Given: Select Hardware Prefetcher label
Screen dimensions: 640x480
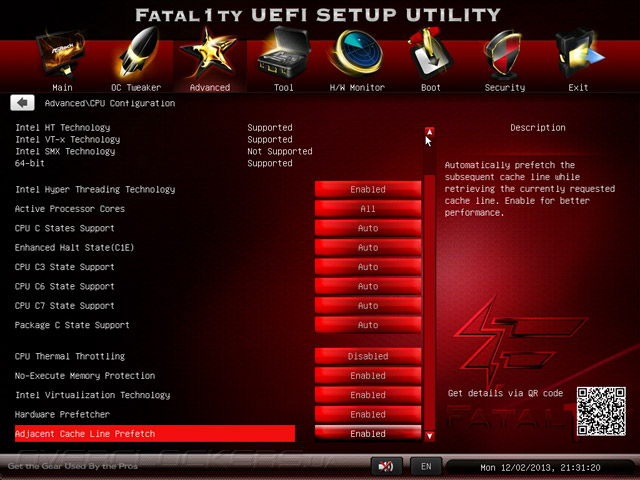Looking at the screenshot, I should [62, 414].
